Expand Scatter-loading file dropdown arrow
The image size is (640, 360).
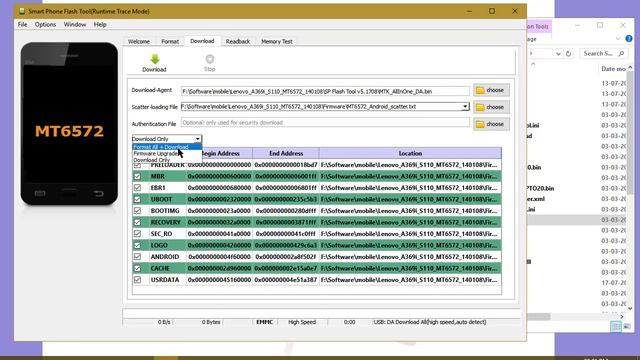[x=465, y=107]
